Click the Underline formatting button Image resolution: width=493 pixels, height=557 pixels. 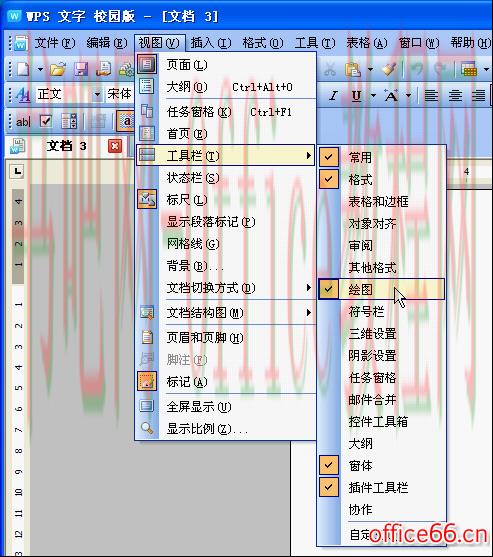(357, 95)
